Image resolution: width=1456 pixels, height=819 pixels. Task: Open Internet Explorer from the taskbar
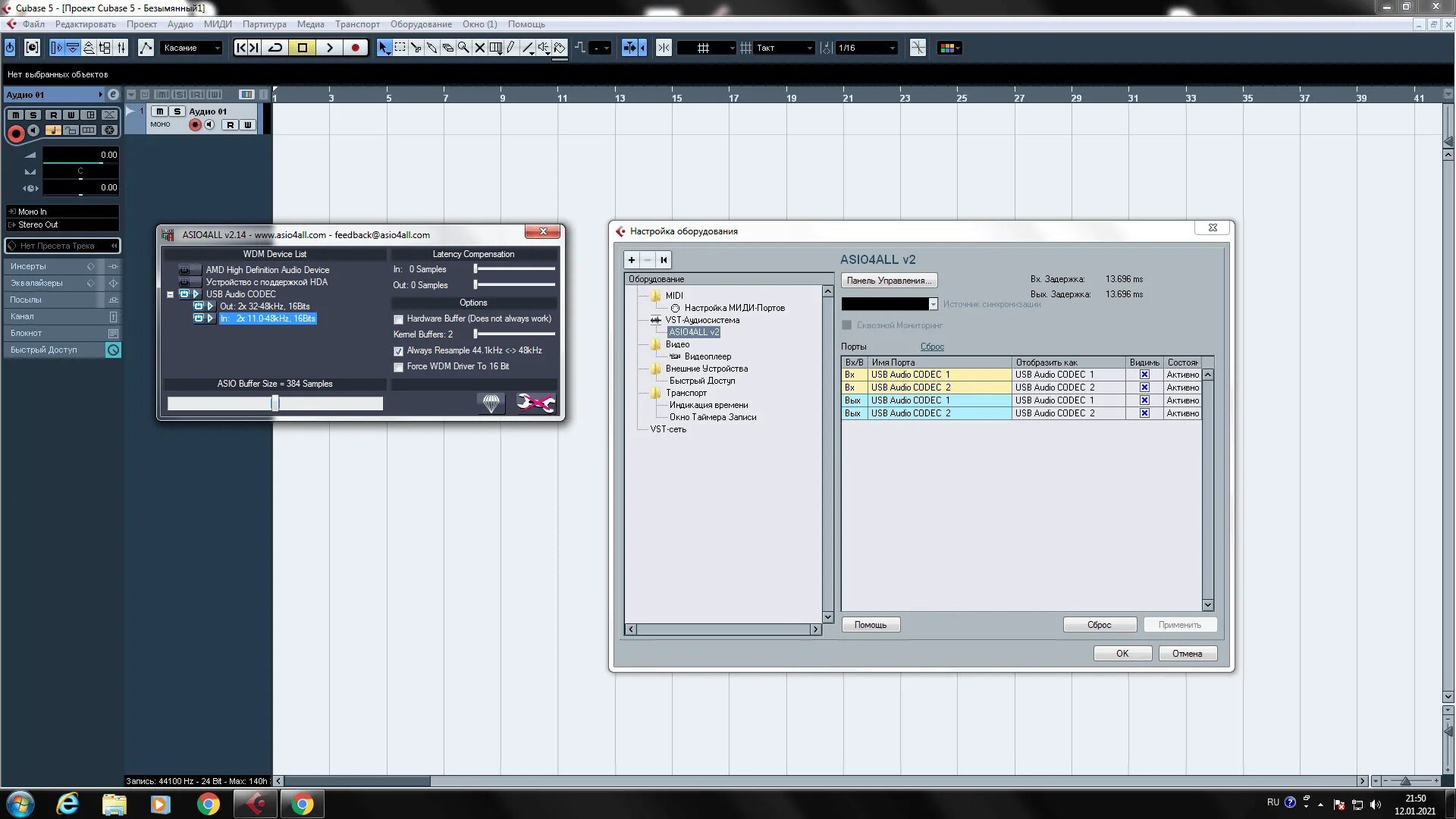point(67,804)
